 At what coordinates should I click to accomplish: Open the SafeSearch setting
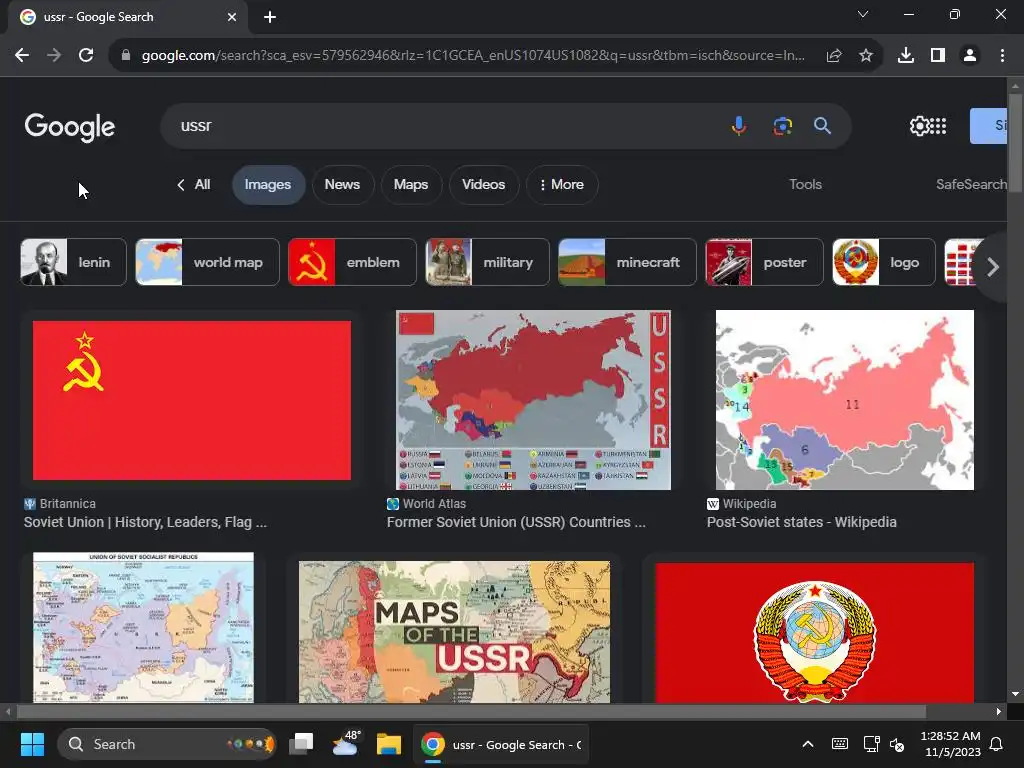971,185
